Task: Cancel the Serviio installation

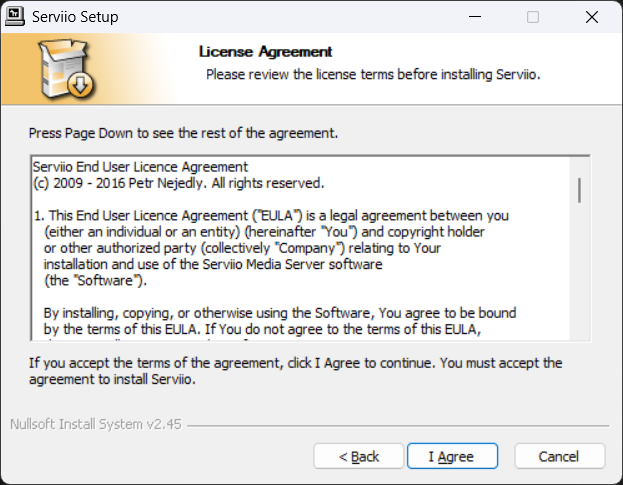Action: pyautogui.click(x=559, y=456)
